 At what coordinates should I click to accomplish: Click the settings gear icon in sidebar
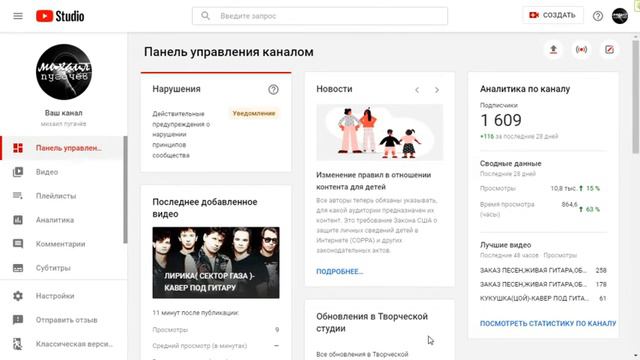18,296
